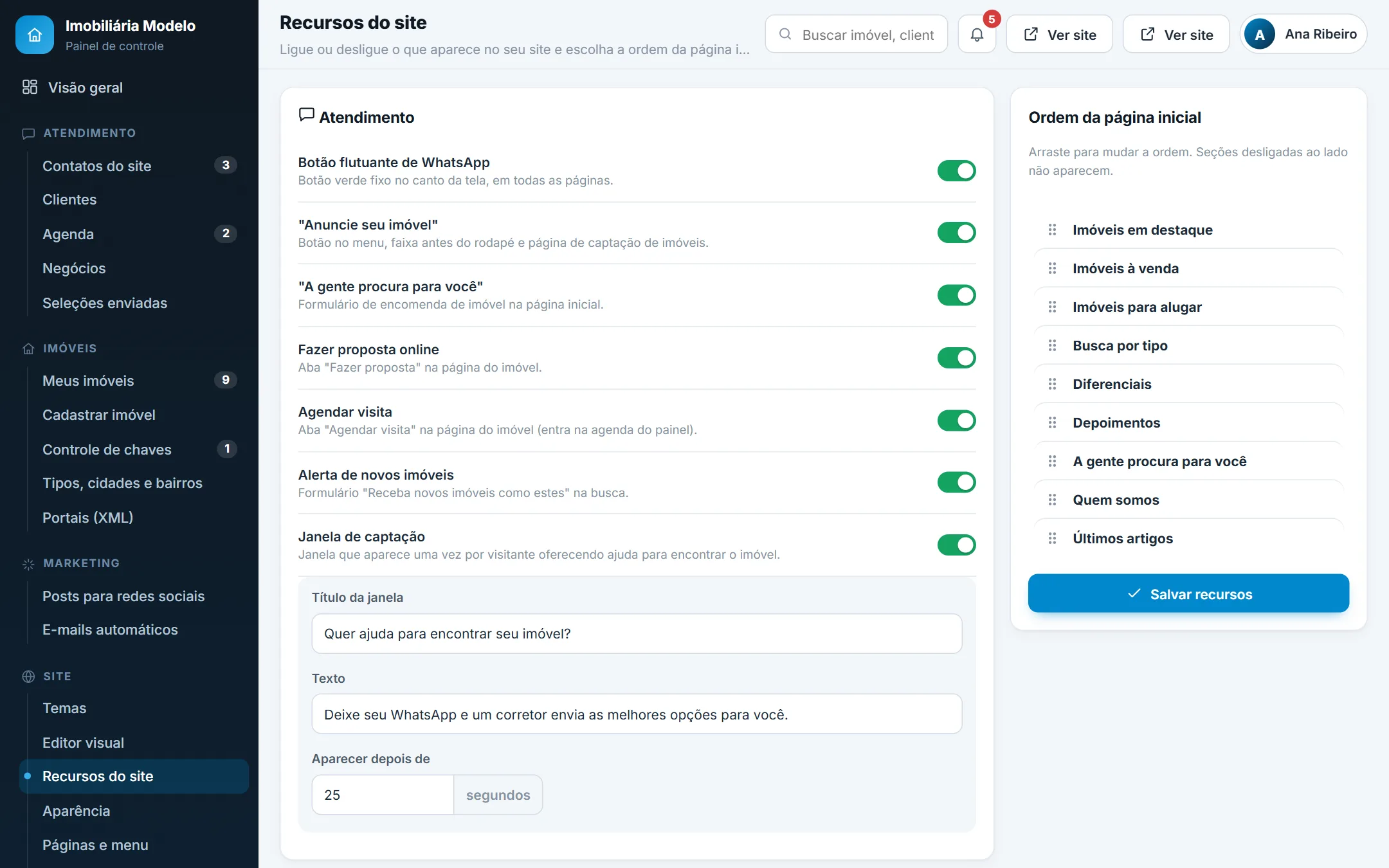This screenshot has width=1389, height=868.
Task: Open Páginas e menu sidebar item
Action: 134,845
